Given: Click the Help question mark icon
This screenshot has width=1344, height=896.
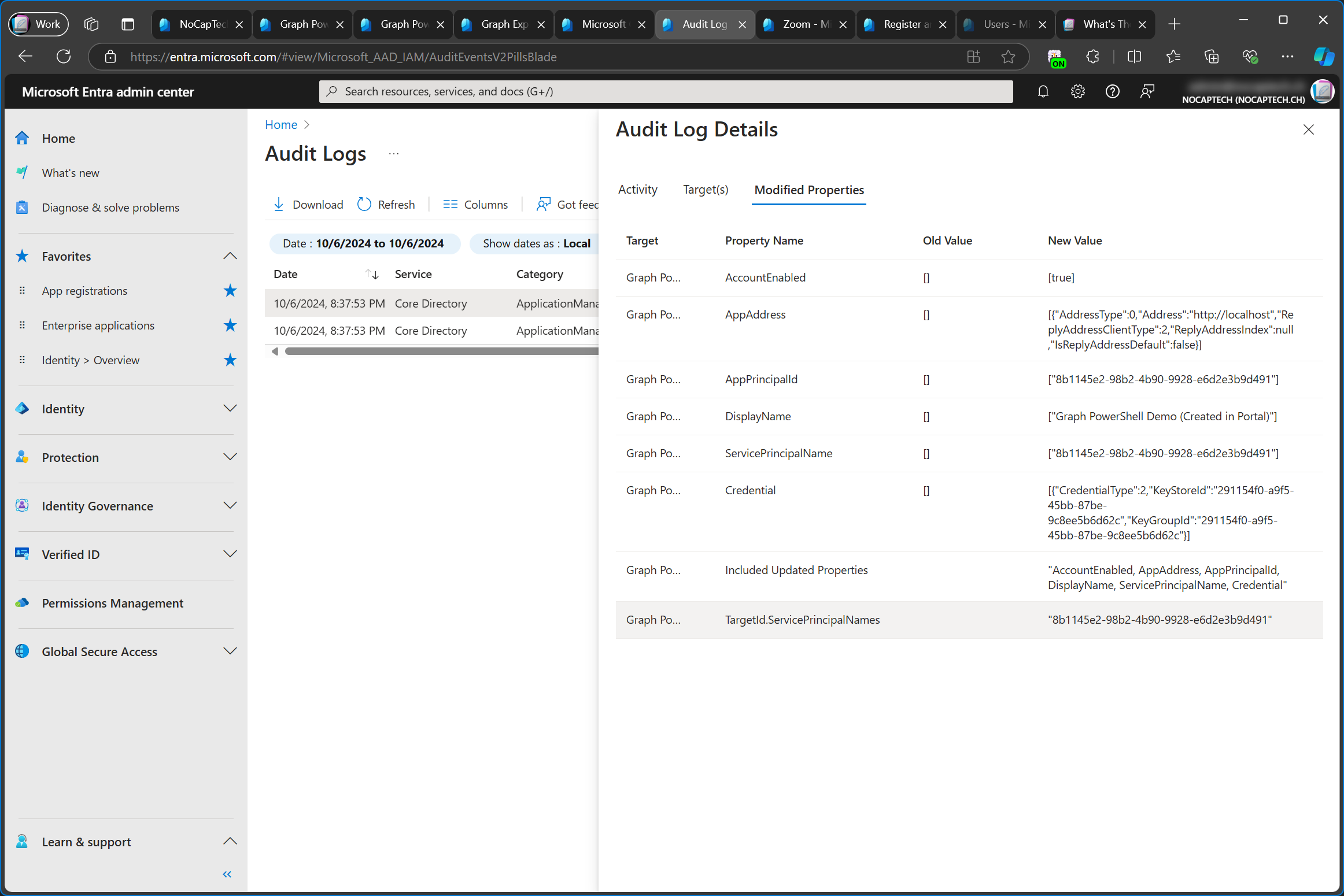Looking at the screenshot, I should (1112, 91).
